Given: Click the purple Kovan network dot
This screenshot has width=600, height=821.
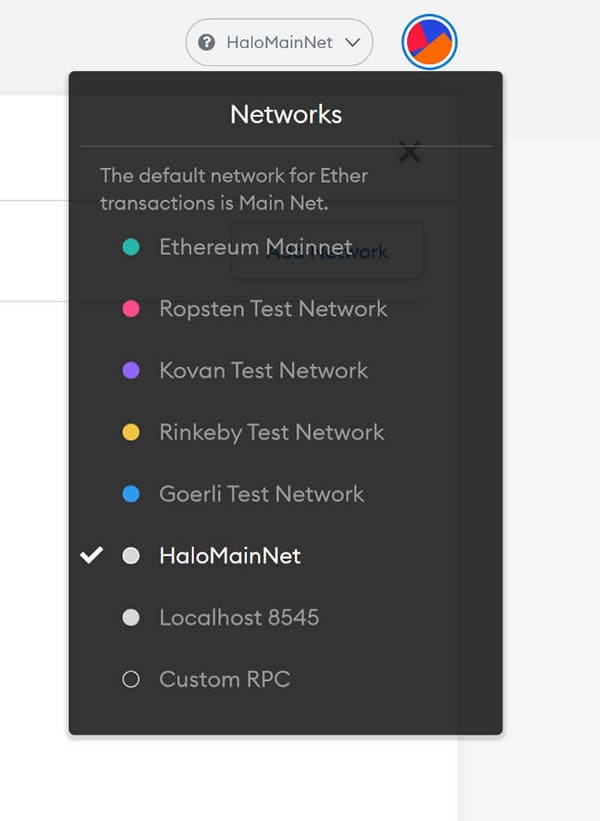Looking at the screenshot, I should click(x=131, y=370).
